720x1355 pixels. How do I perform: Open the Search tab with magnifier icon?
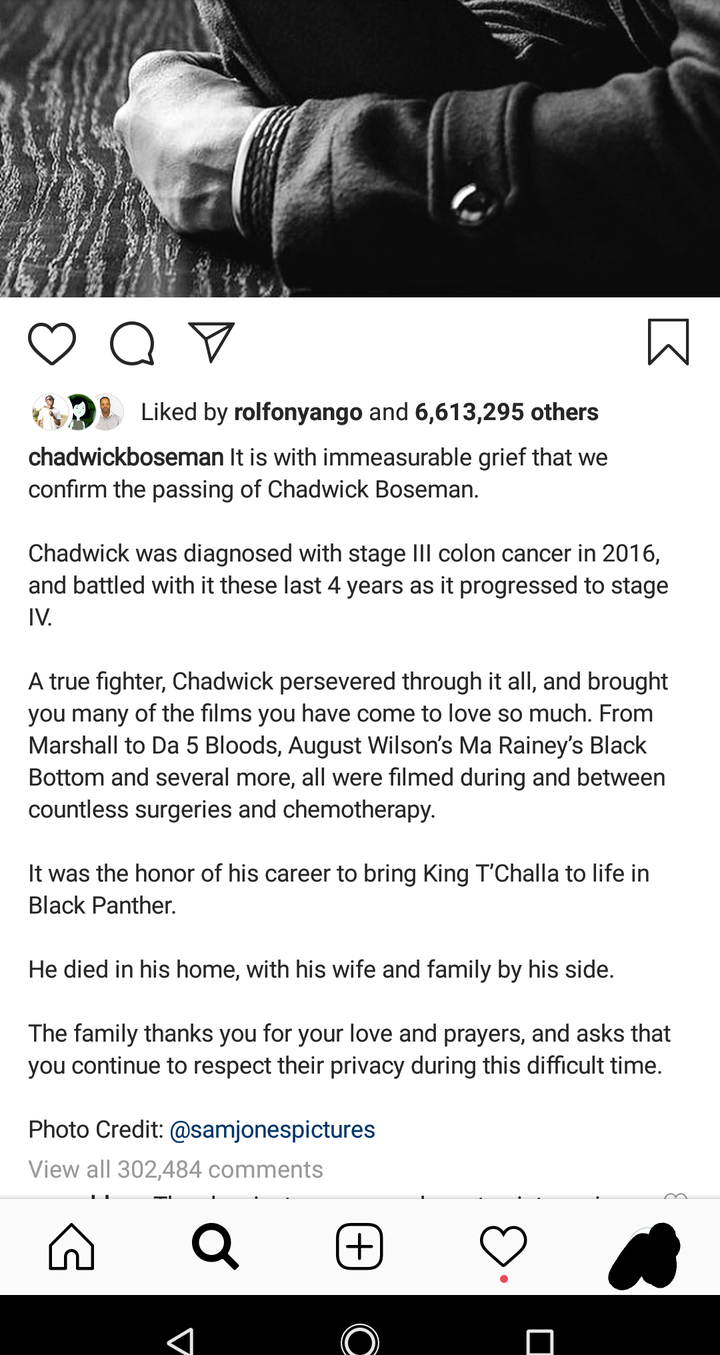coord(215,1247)
